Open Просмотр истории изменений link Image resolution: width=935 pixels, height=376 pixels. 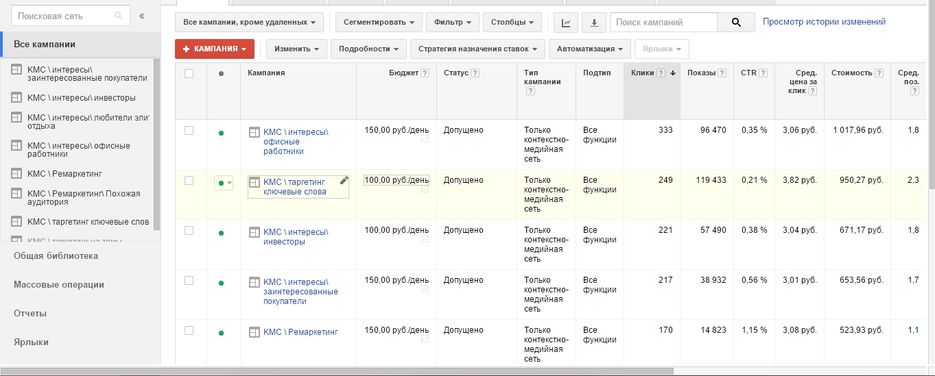[x=824, y=22]
